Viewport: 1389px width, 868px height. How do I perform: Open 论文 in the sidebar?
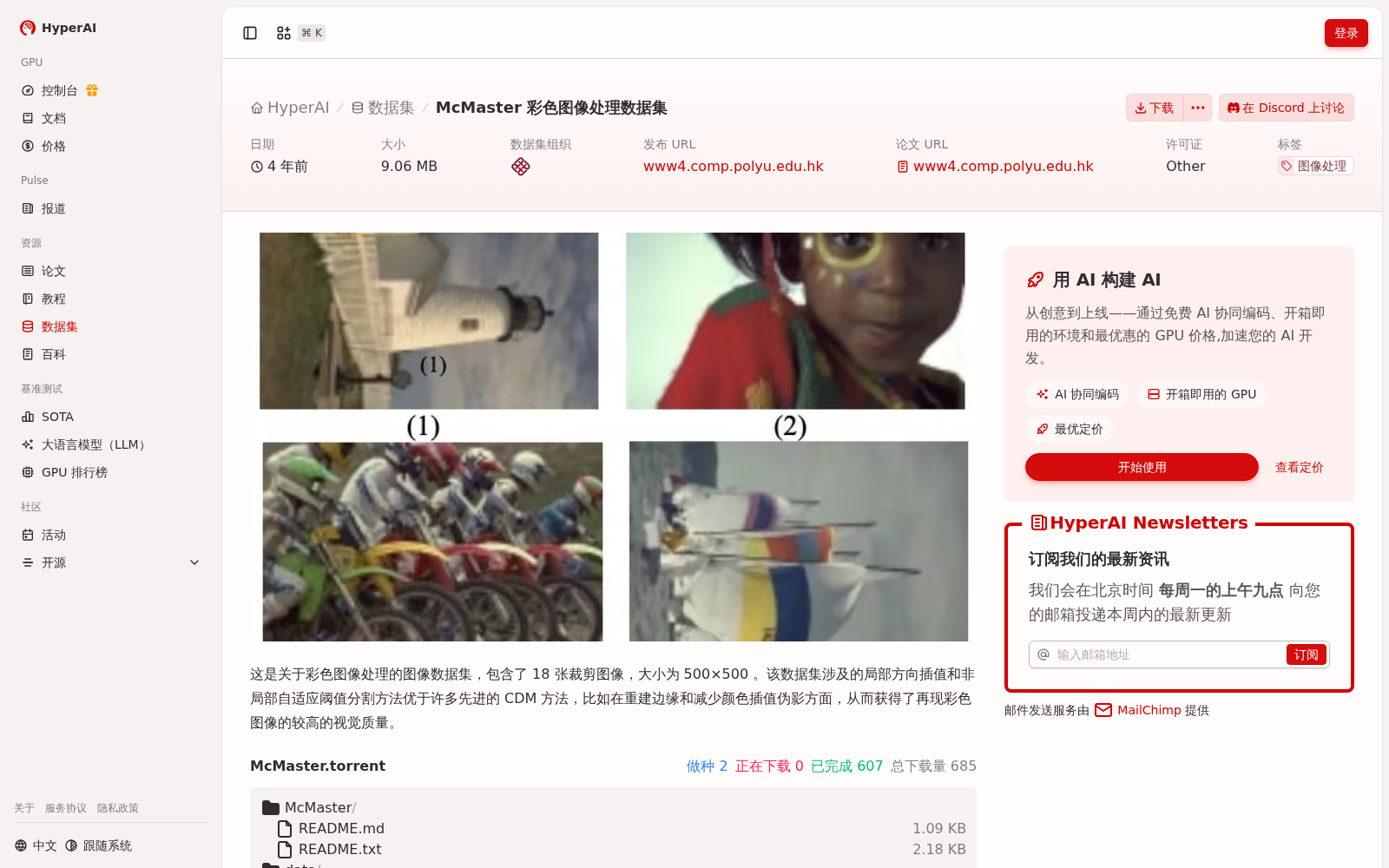point(54,271)
